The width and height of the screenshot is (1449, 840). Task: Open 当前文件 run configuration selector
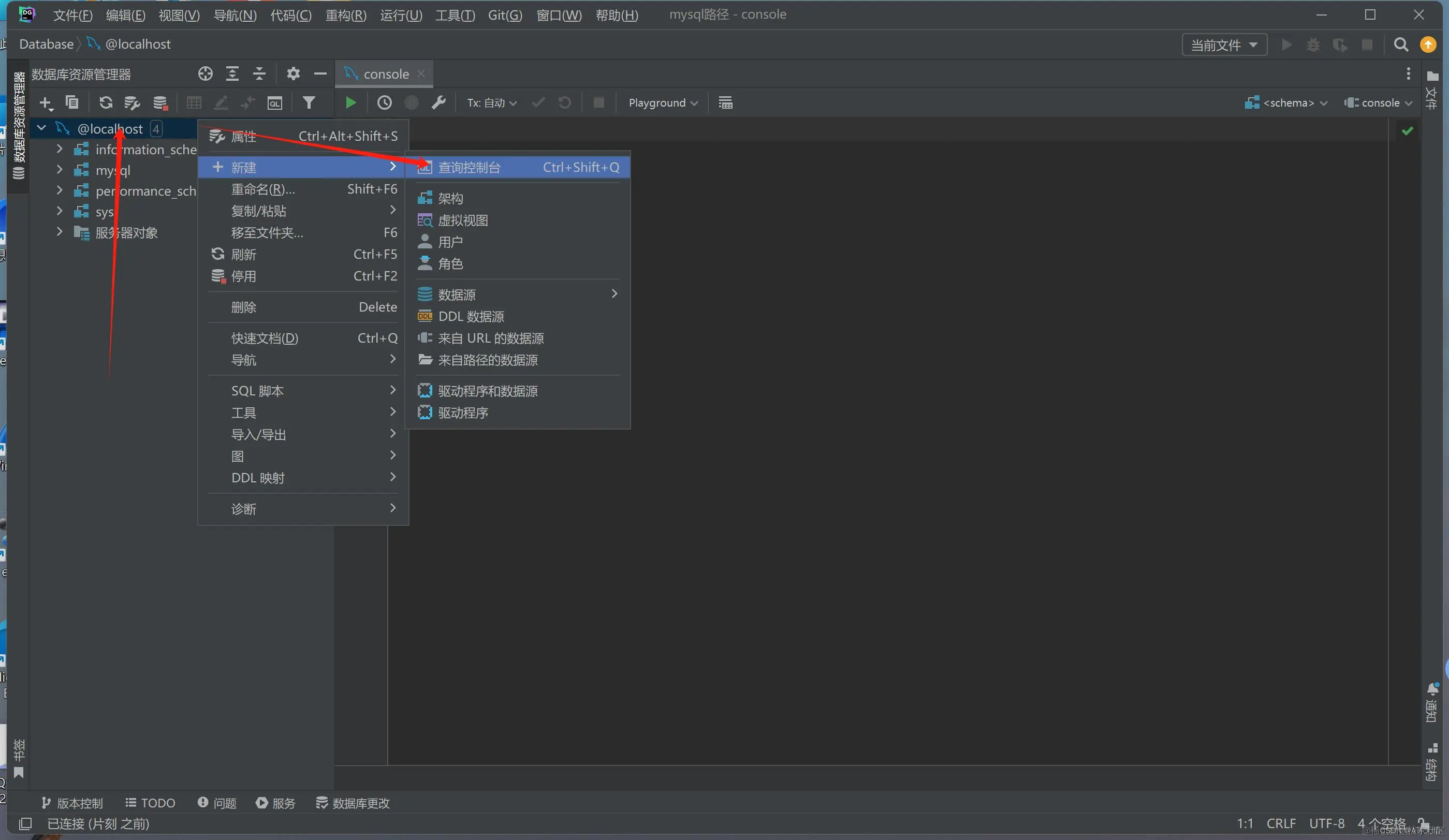(1224, 45)
